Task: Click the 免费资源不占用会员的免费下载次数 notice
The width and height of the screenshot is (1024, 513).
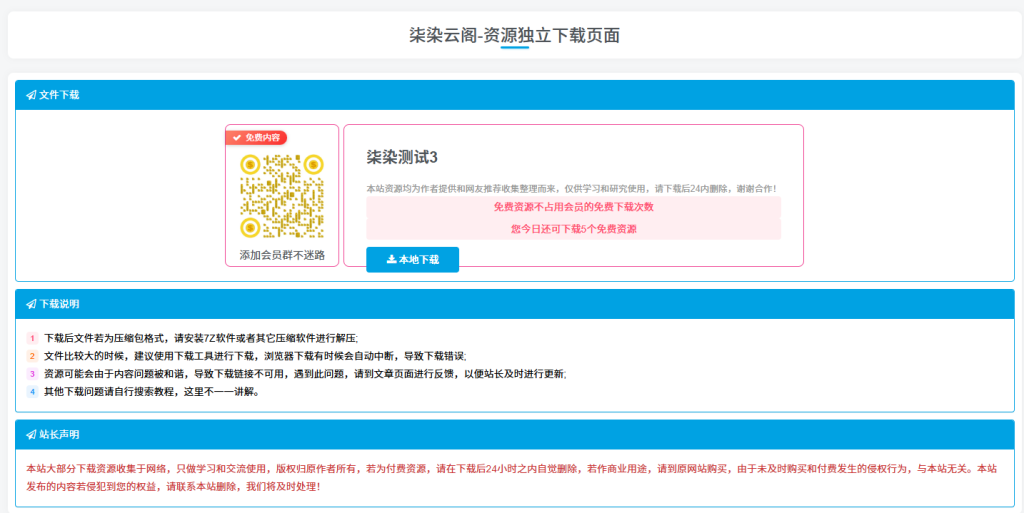Action: [573, 207]
